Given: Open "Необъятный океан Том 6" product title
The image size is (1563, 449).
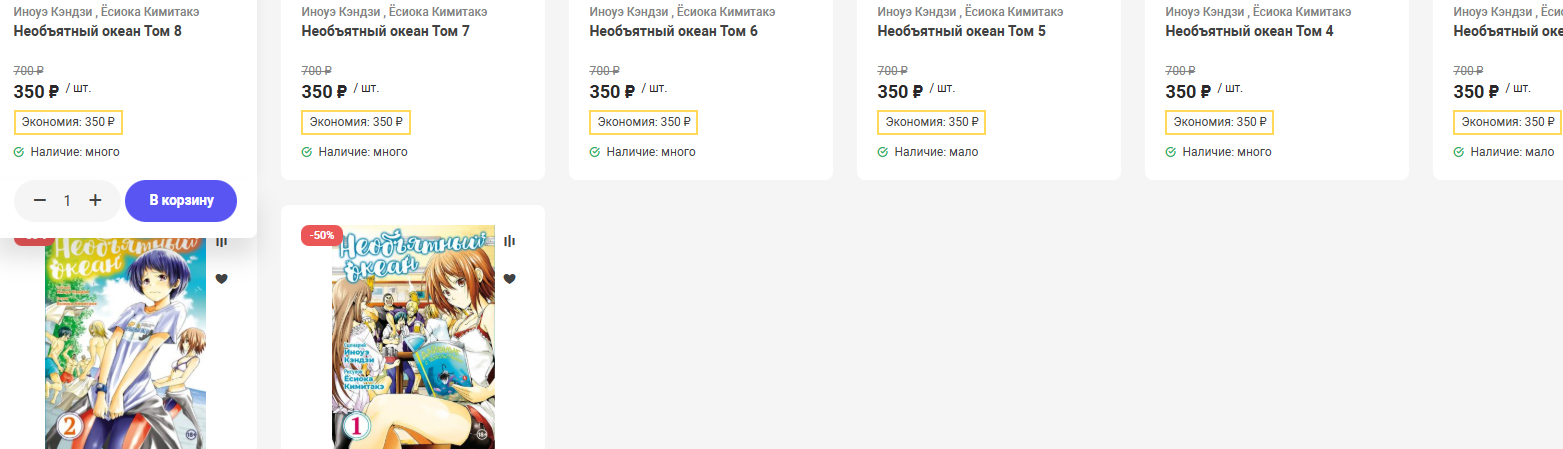Looking at the screenshot, I should click(x=673, y=31).
